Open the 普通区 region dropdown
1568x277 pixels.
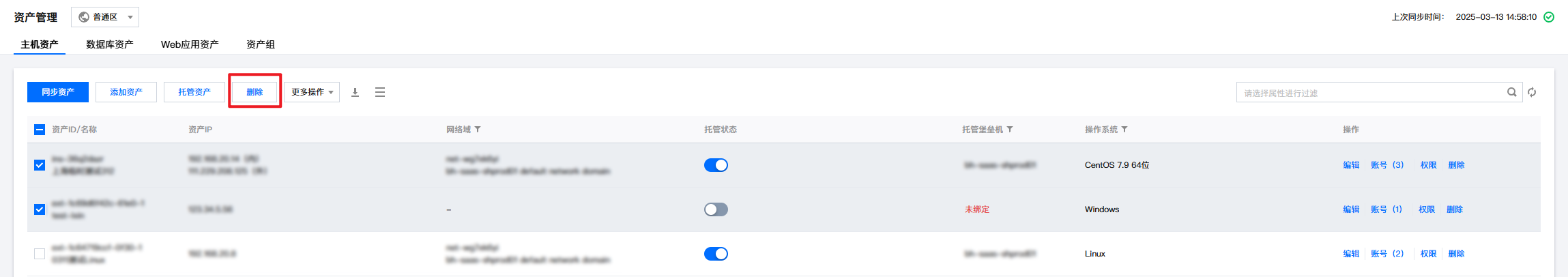[x=105, y=17]
